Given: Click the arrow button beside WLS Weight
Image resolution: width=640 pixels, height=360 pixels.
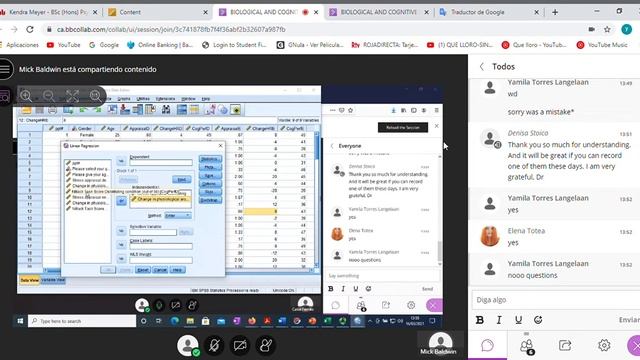Looking at the screenshot, I should [x=121, y=259].
